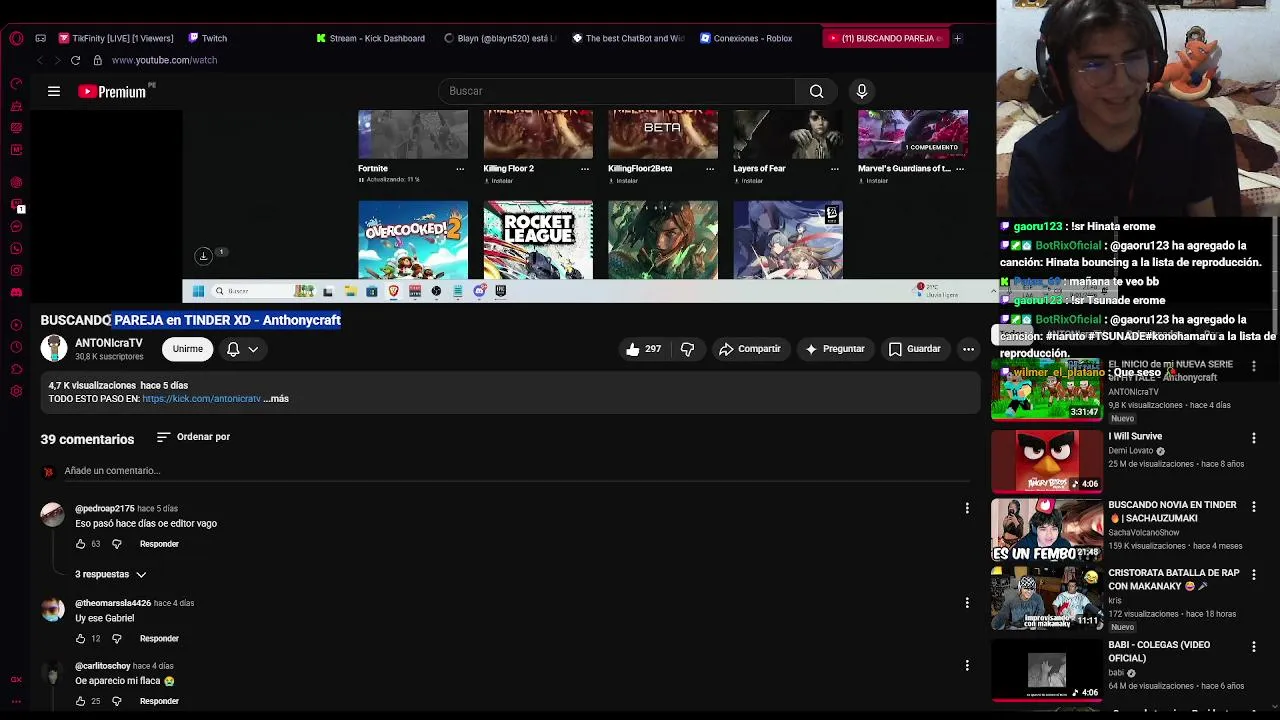Image resolution: width=1280 pixels, height=720 pixels.
Task: Switch to TikFinity LIVE tab
Action: 117,38
